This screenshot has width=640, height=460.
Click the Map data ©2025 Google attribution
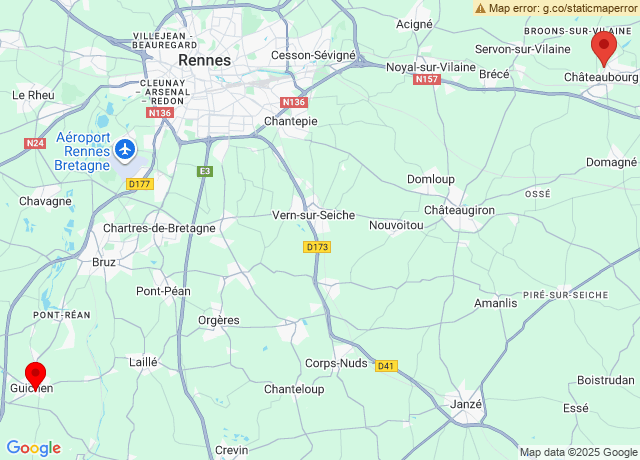point(578,452)
